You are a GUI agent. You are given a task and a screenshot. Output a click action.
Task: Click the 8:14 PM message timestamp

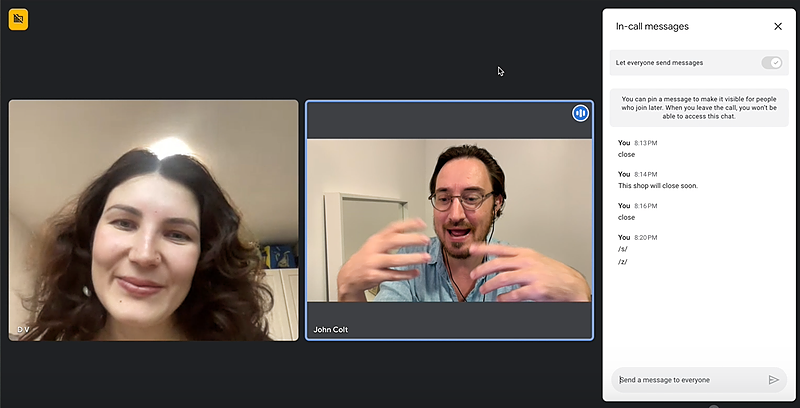click(x=645, y=174)
